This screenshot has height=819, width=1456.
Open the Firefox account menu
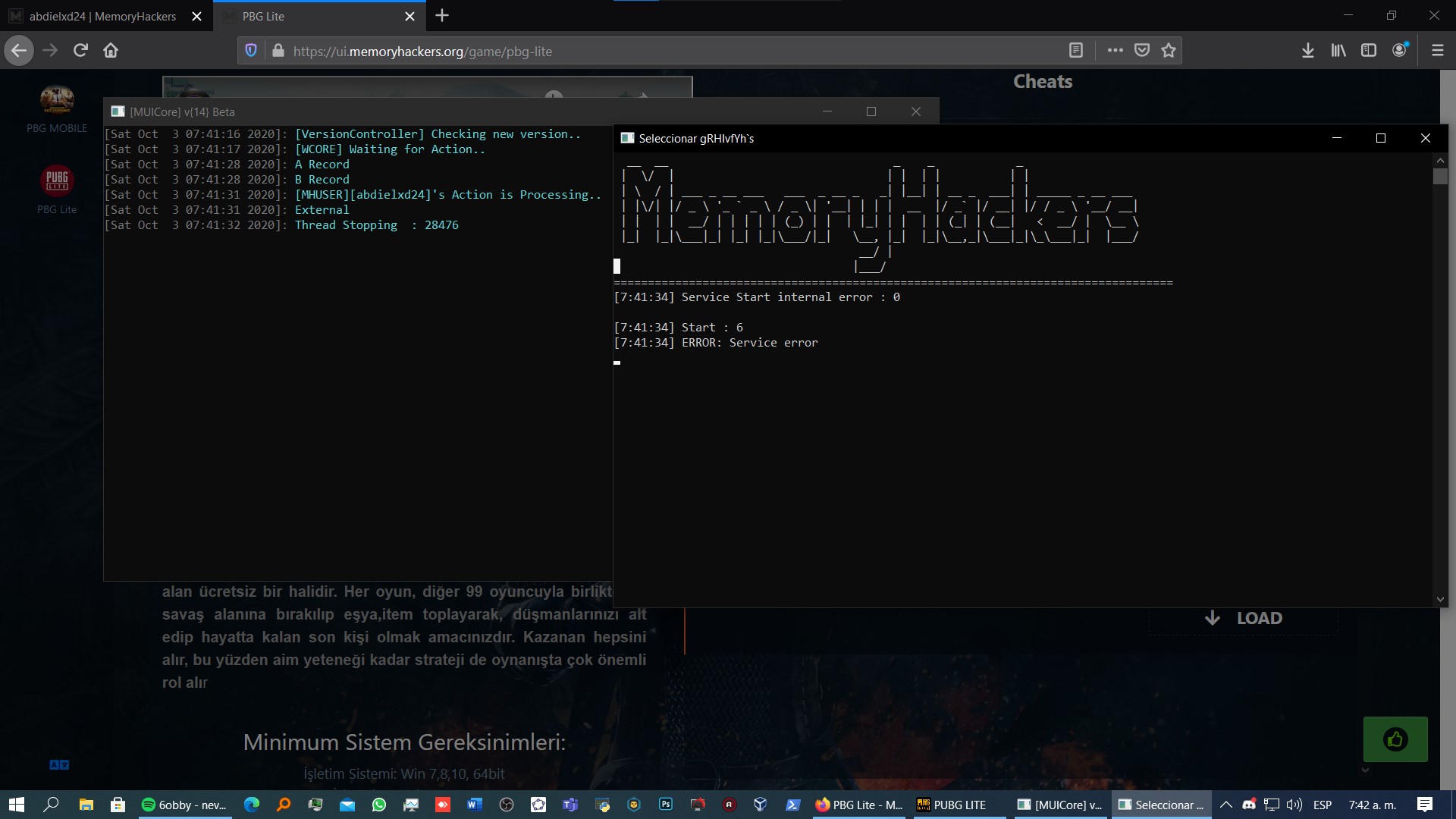[1400, 50]
